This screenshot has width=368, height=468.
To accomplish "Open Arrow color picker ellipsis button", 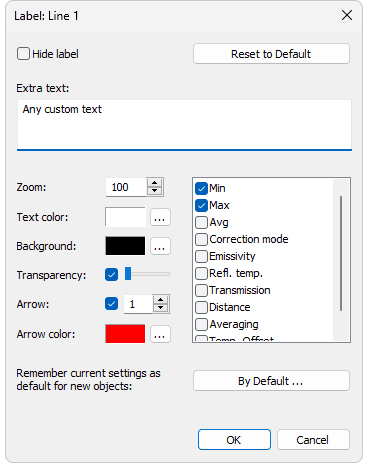I will (x=160, y=334).
